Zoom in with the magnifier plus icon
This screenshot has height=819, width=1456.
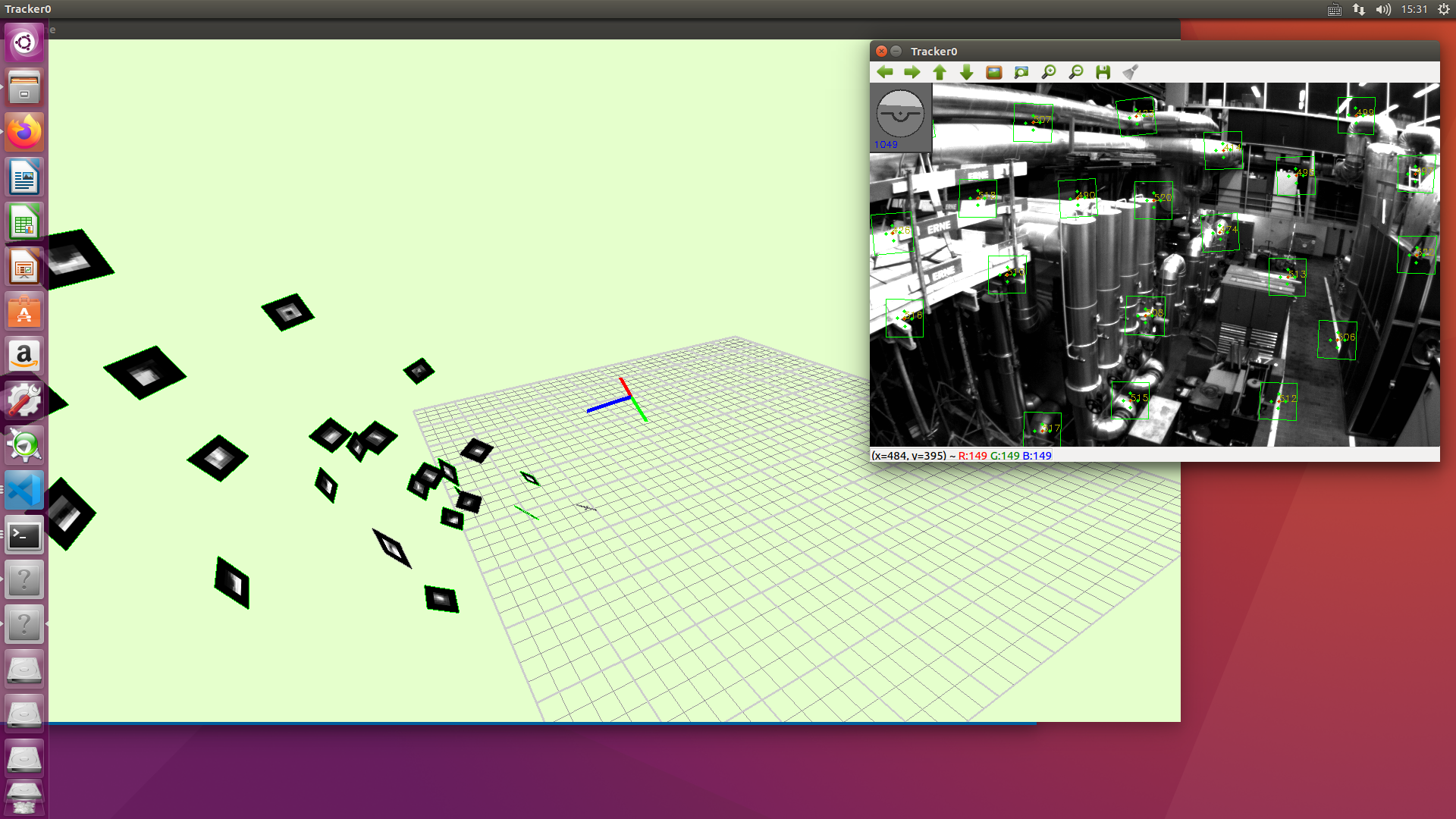point(1048,72)
